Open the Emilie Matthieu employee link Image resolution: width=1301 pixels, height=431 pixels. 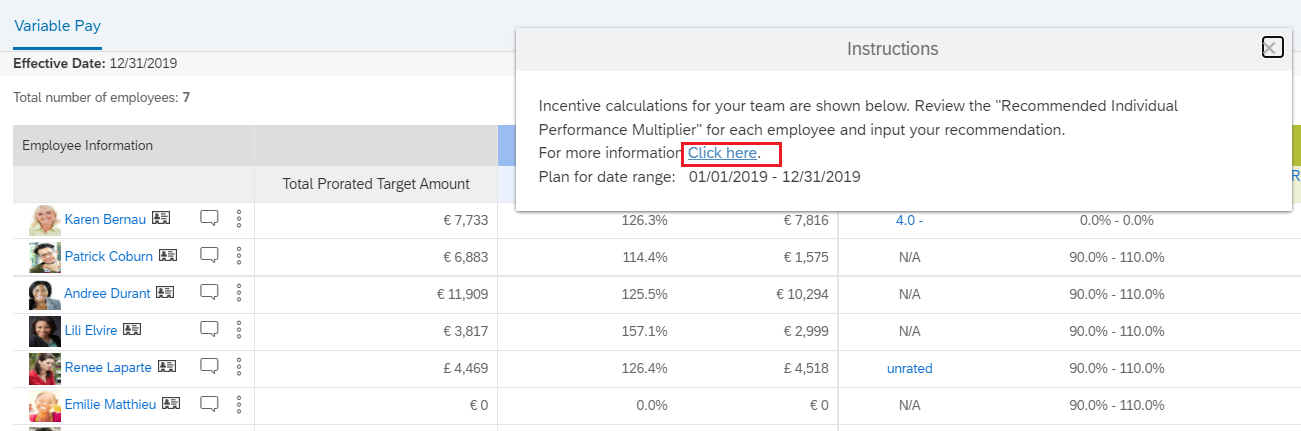click(x=110, y=404)
